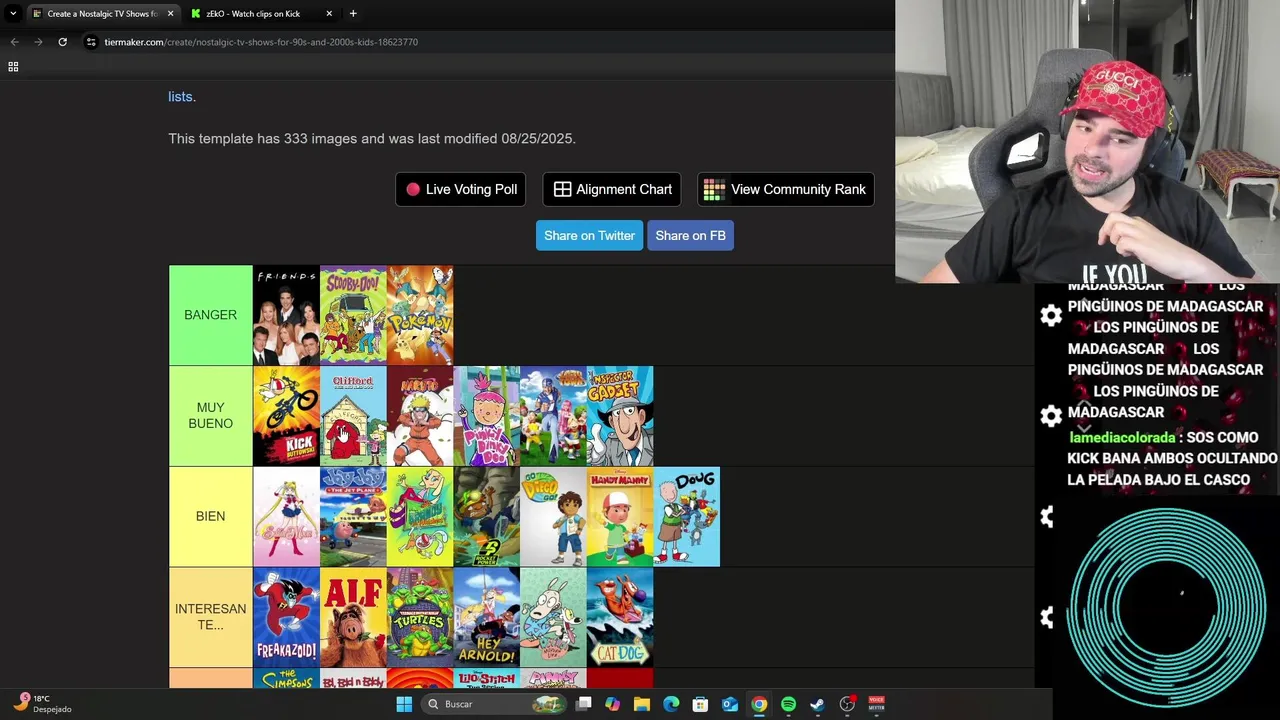
Task: Open File Explorer from the taskbar
Action: pyautogui.click(x=642, y=704)
